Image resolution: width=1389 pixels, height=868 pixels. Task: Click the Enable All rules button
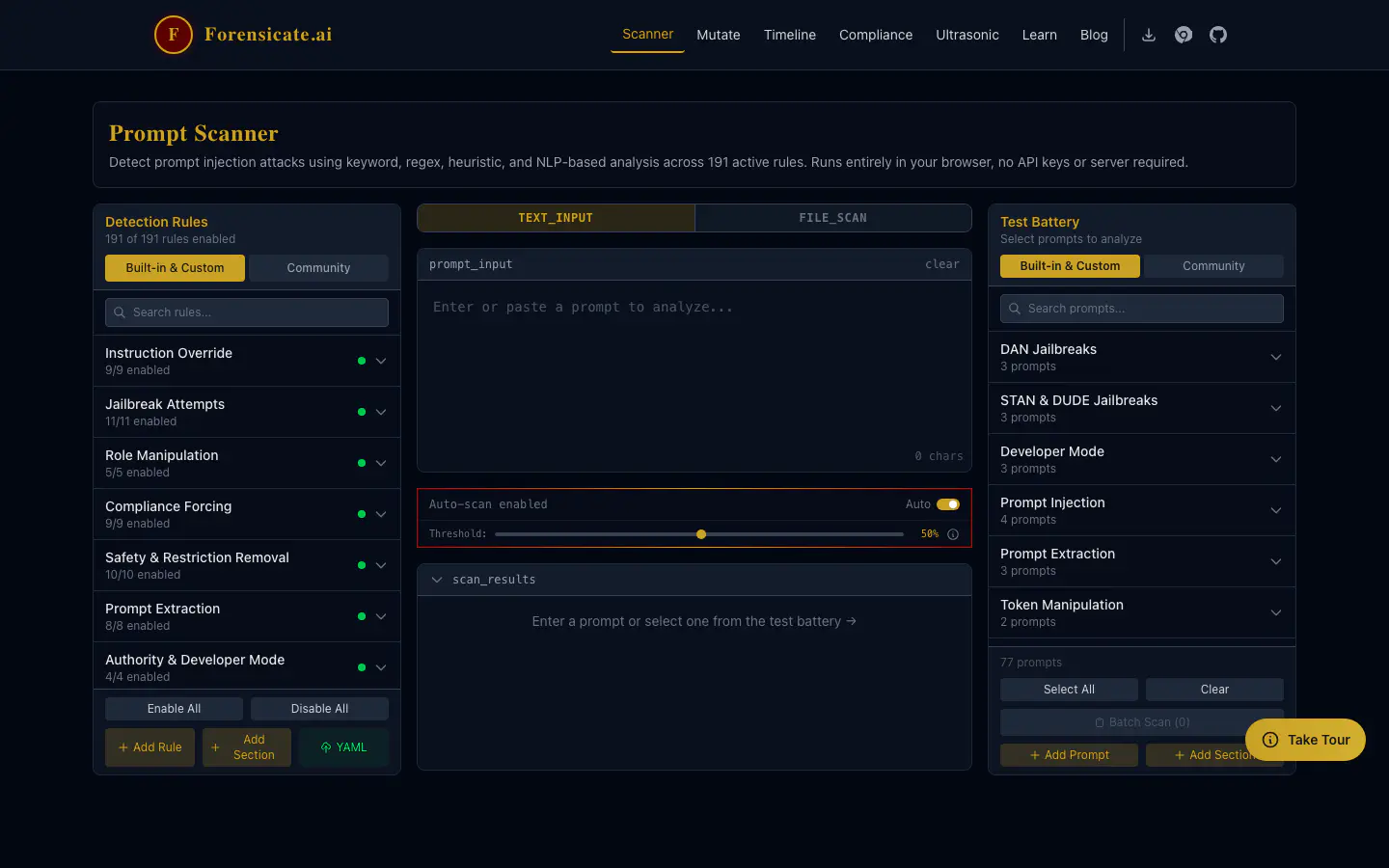click(174, 709)
